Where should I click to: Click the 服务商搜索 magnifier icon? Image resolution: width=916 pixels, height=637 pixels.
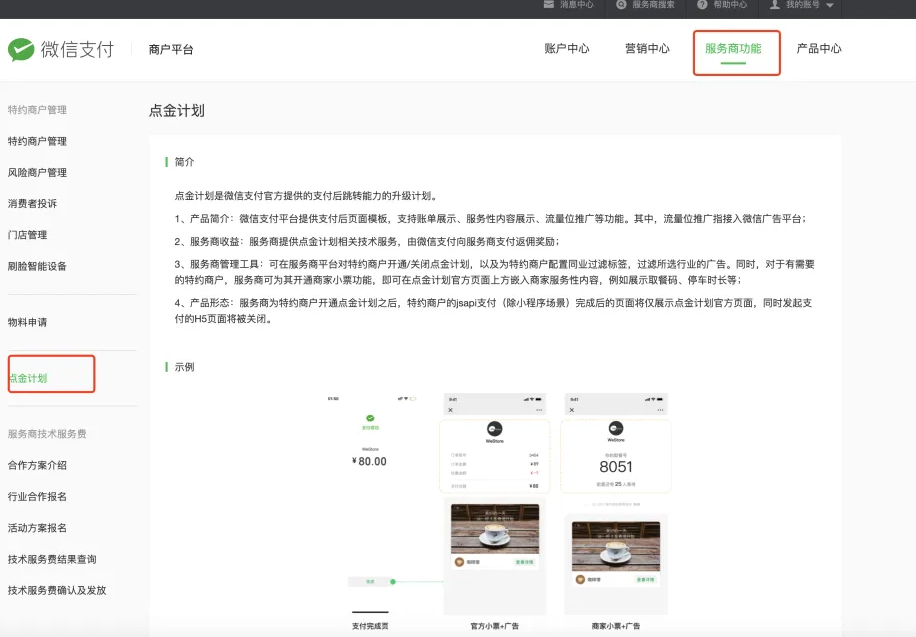(x=622, y=5)
